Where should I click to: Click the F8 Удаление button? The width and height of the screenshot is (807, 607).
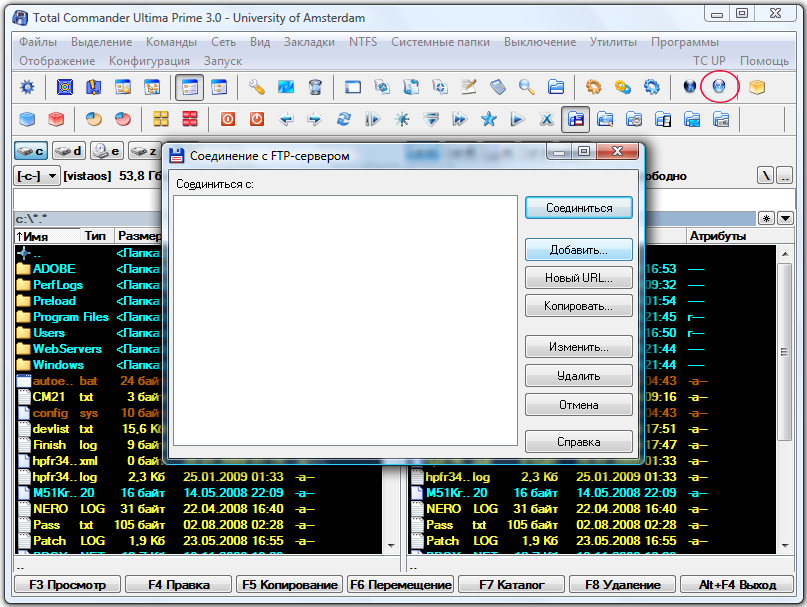coord(623,585)
